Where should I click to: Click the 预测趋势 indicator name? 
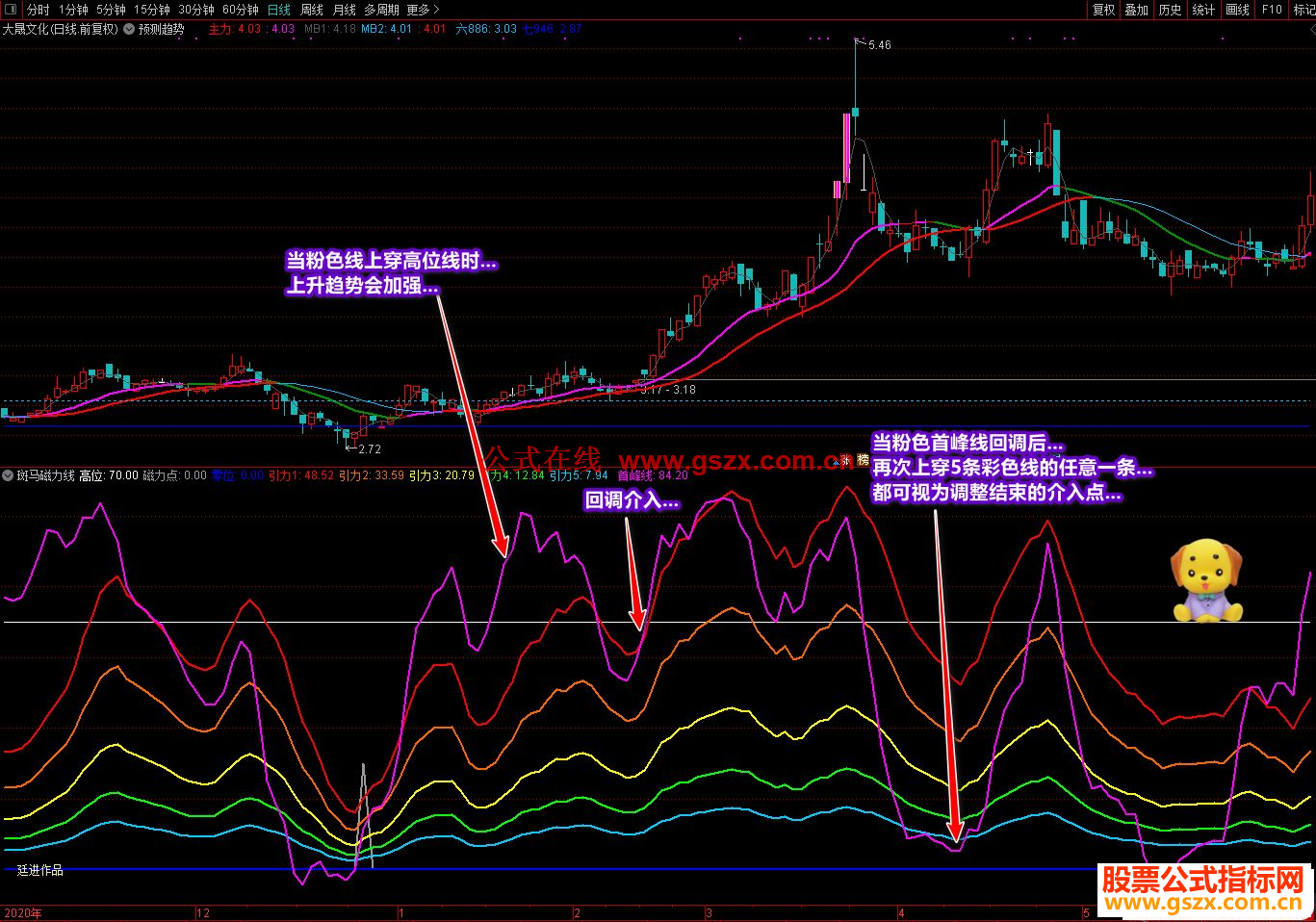click(x=161, y=29)
